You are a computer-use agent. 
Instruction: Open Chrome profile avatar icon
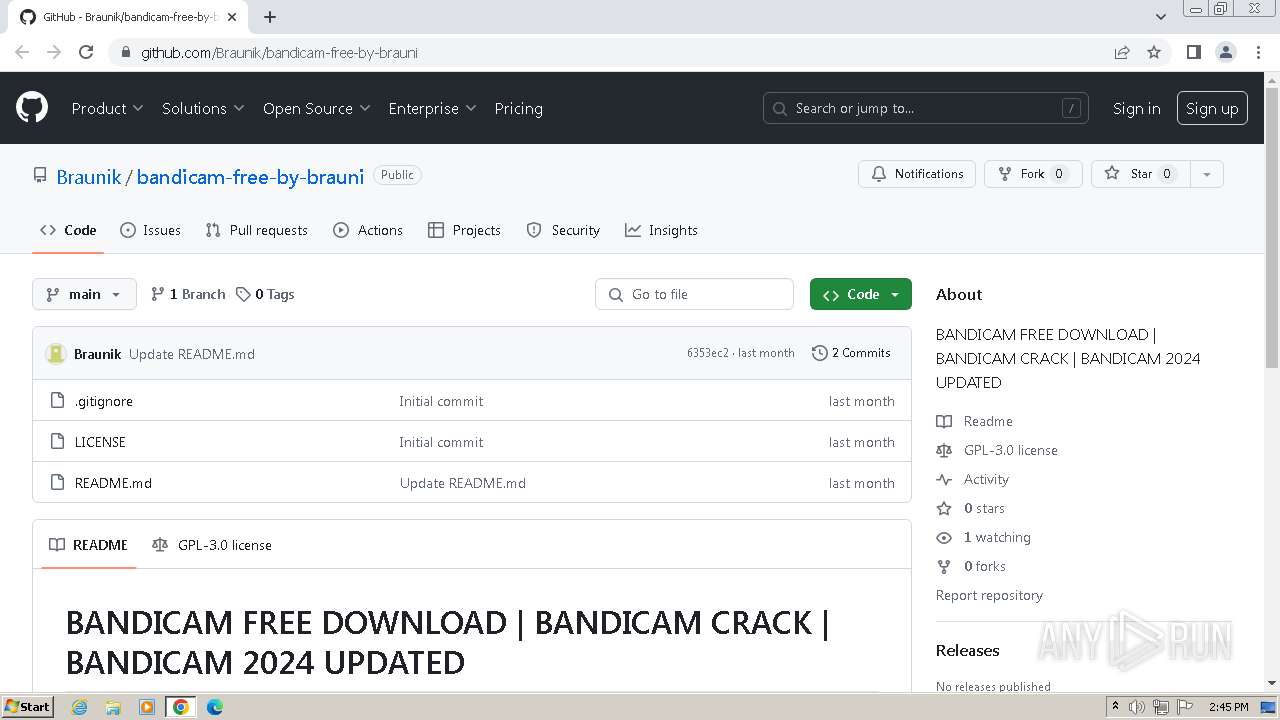1226,52
